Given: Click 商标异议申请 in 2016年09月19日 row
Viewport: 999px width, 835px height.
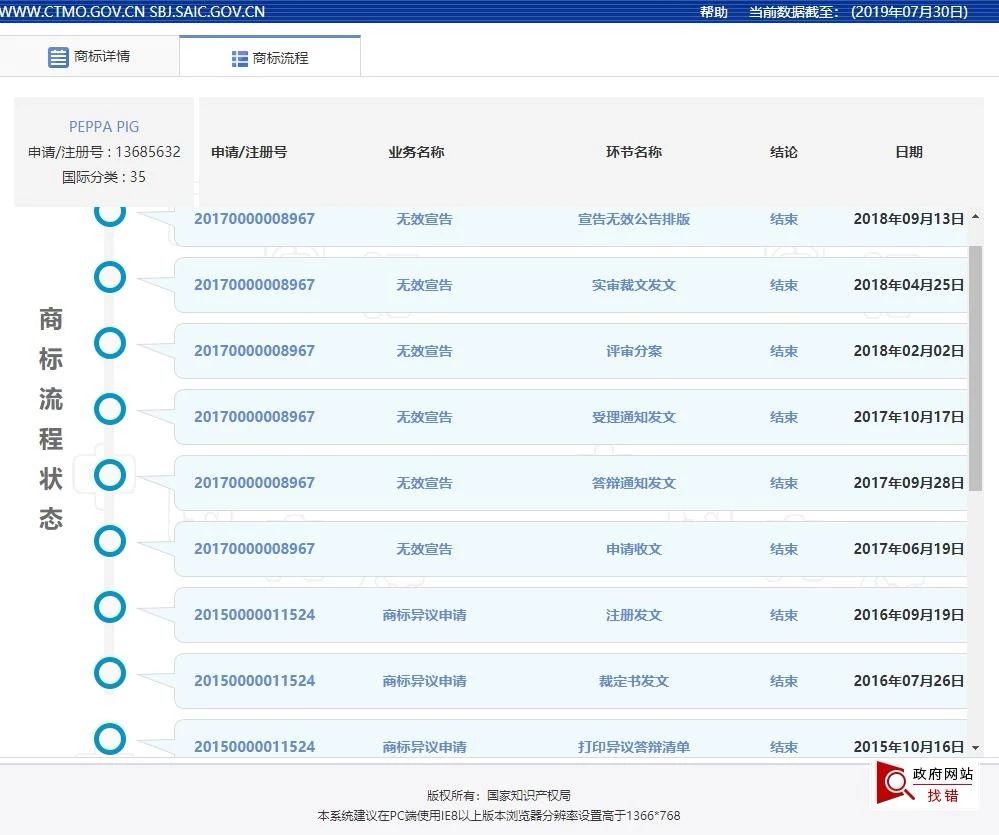Looking at the screenshot, I should [x=424, y=615].
